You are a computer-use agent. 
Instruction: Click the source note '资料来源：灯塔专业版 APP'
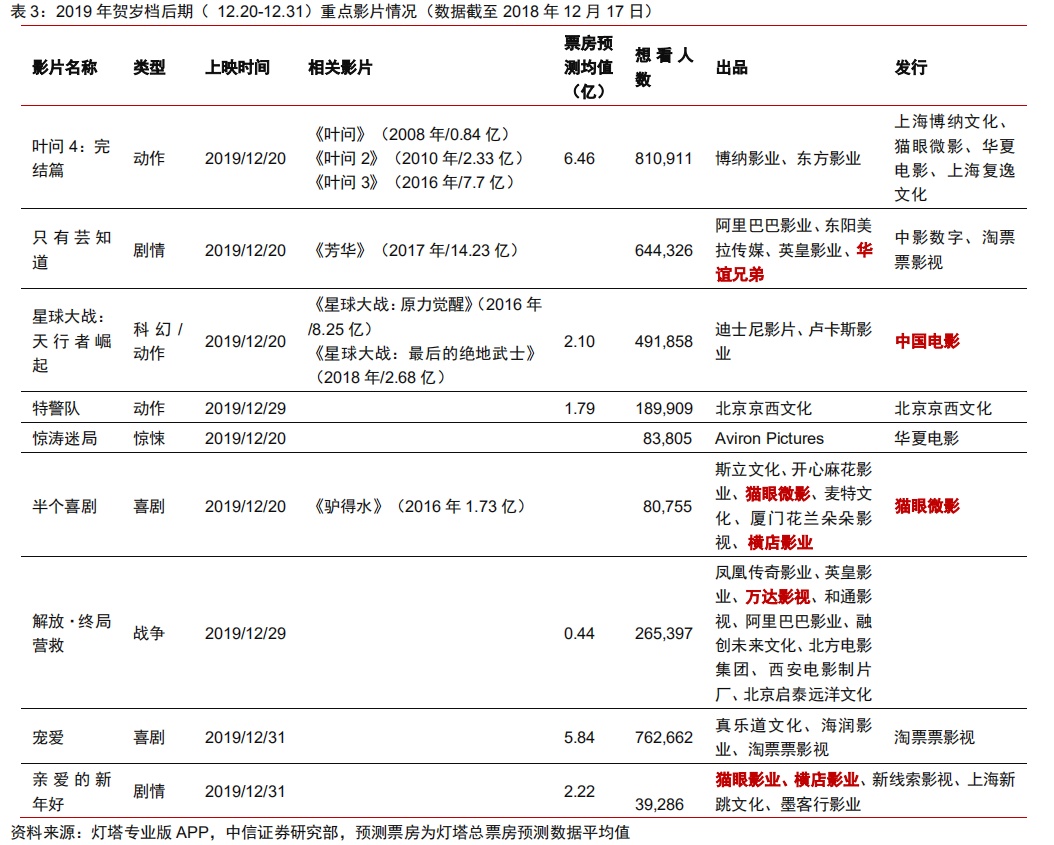[x=110, y=832]
